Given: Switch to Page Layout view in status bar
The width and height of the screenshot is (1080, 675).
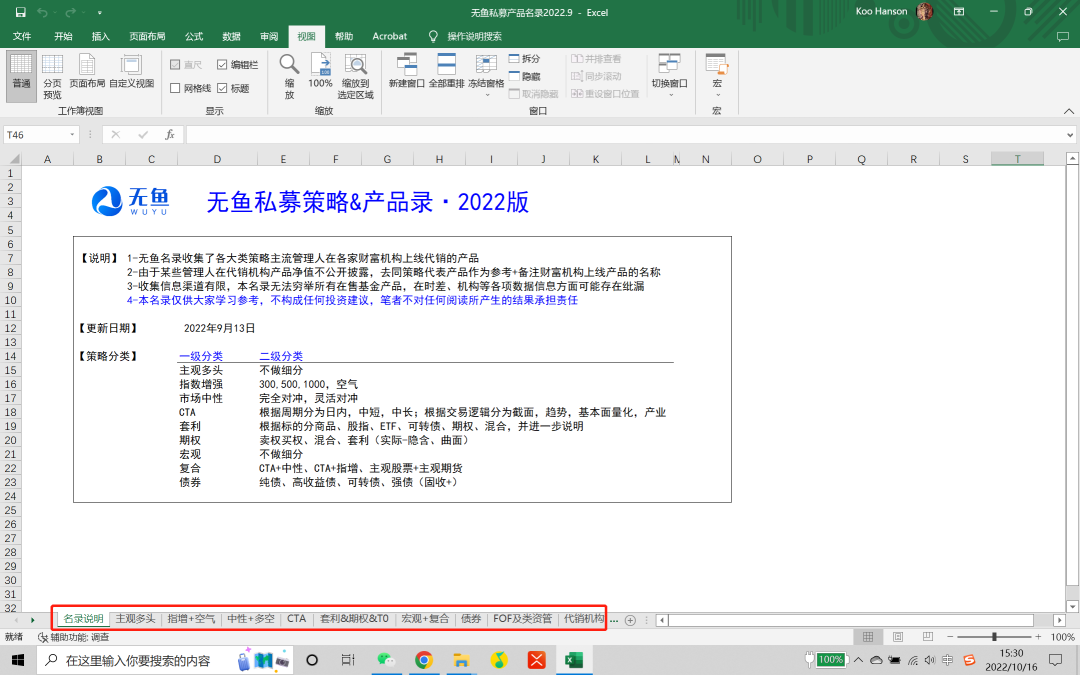Looking at the screenshot, I should click(x=897, y=637).
